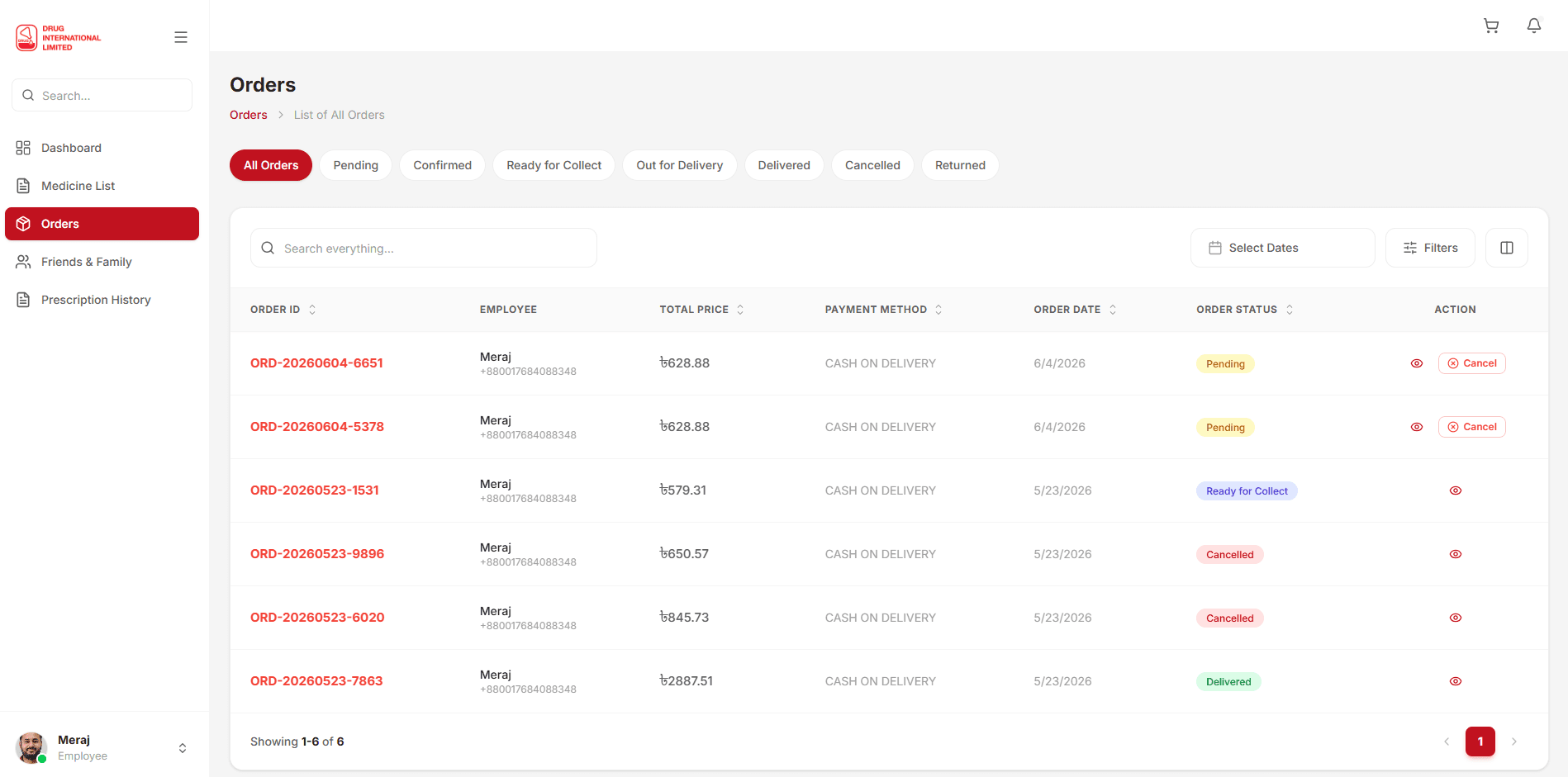Open order link ORD-20260604-6651
Viewport: 1568px width, 777px height.
coord(316,363)
